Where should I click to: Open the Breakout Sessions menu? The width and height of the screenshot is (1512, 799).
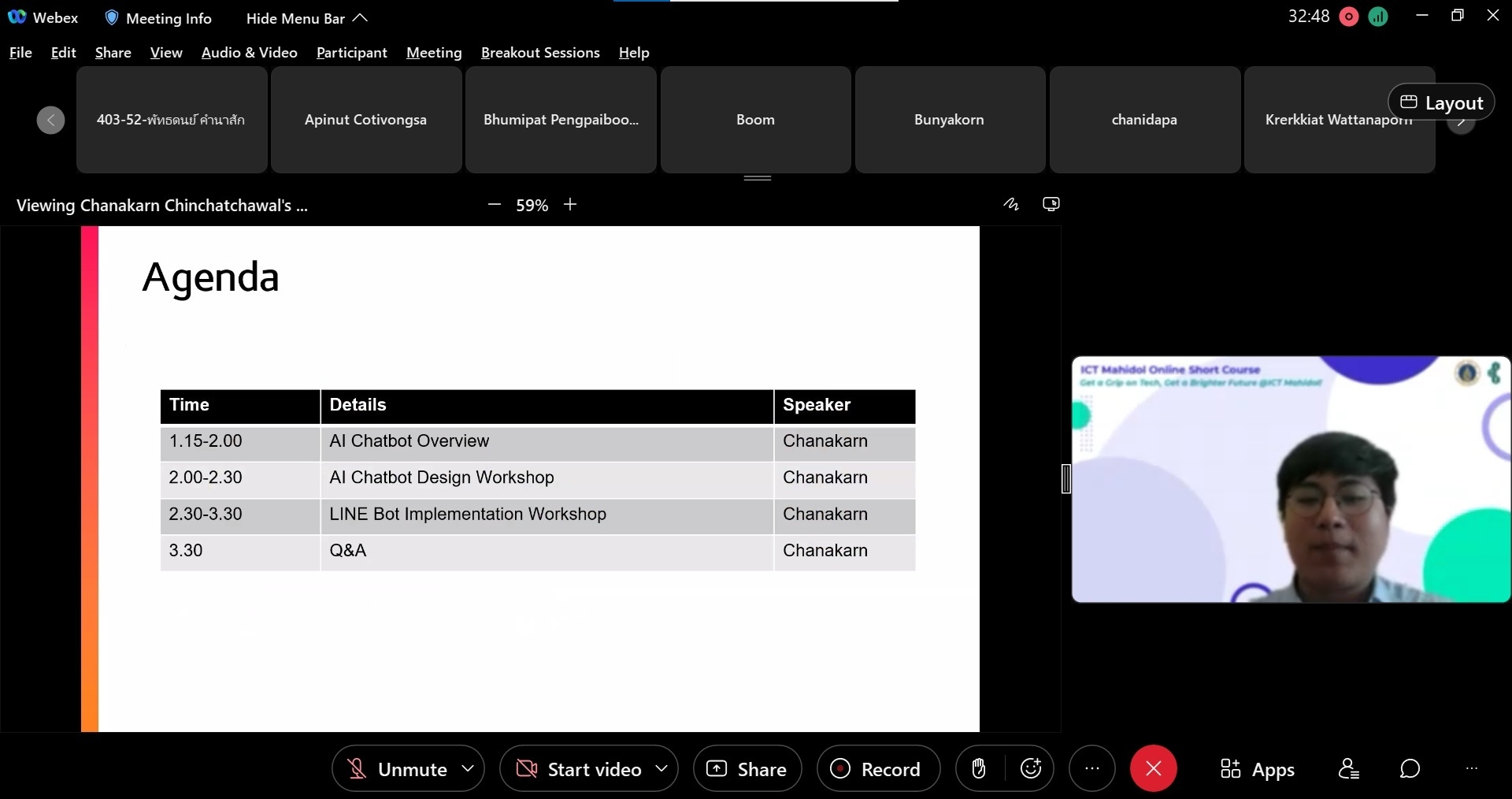point(540,53)
